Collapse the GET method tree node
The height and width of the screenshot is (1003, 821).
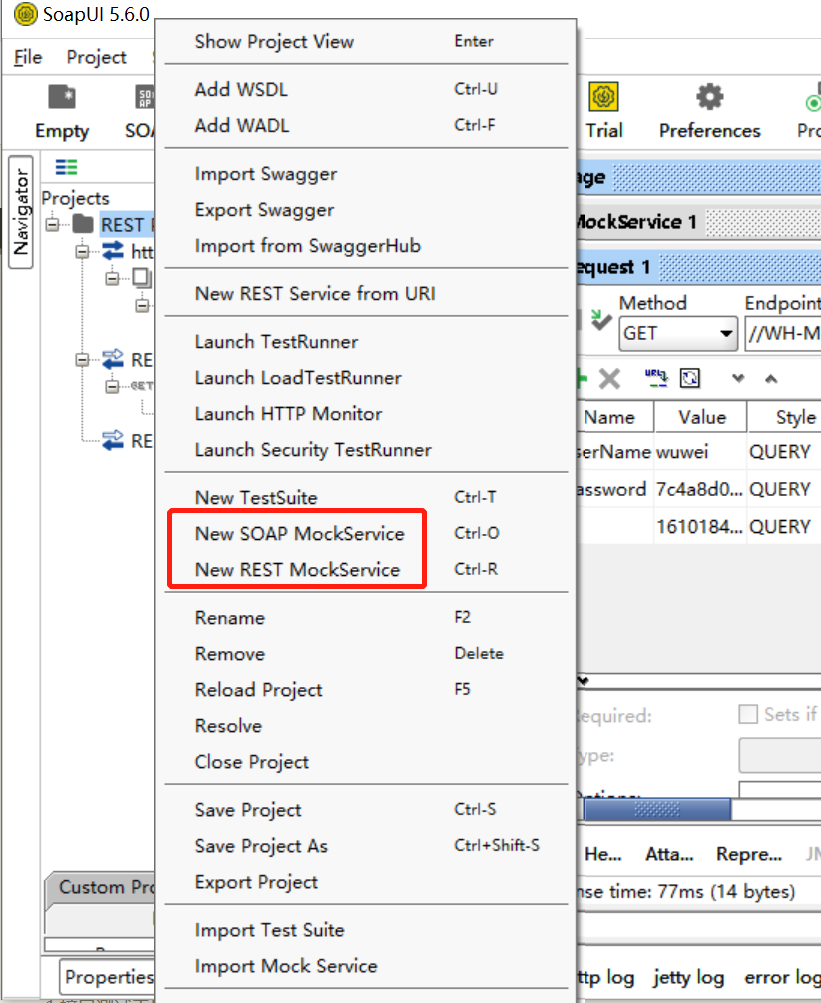pos(113,386)
